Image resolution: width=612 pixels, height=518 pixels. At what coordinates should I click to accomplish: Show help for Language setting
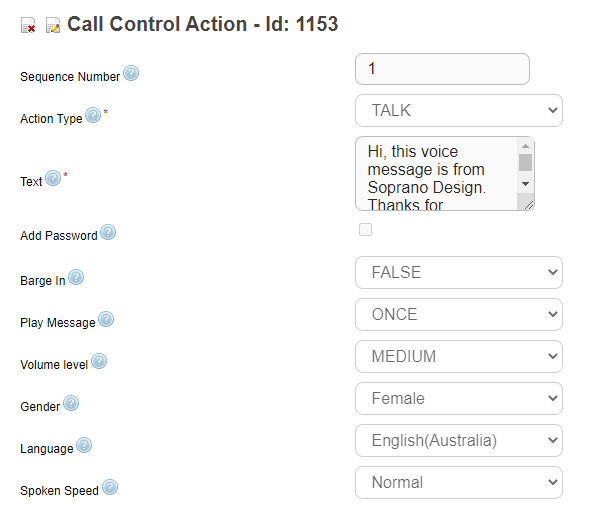pyautogui.click(x=84, y=446)
